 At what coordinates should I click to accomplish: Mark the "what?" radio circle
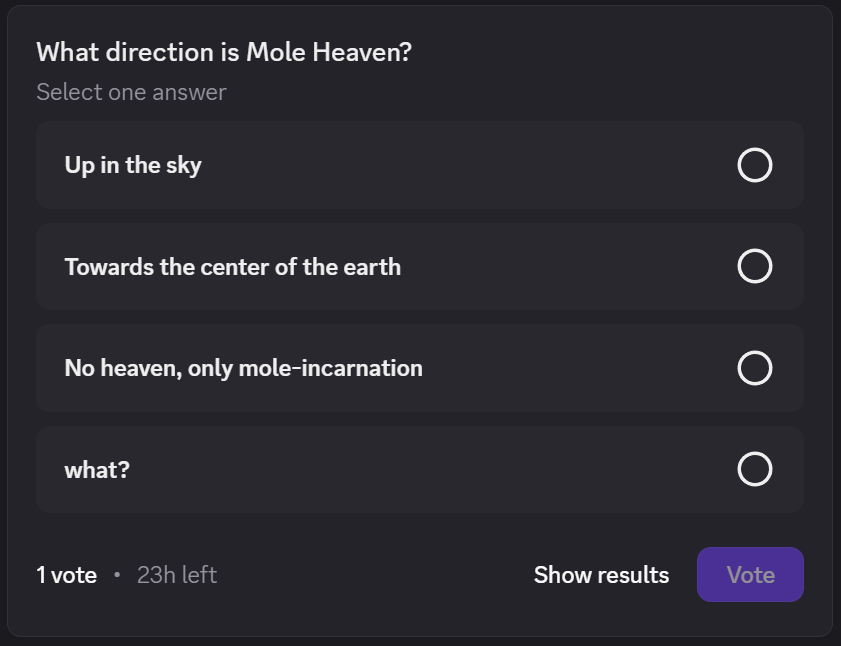click(754, 469)
